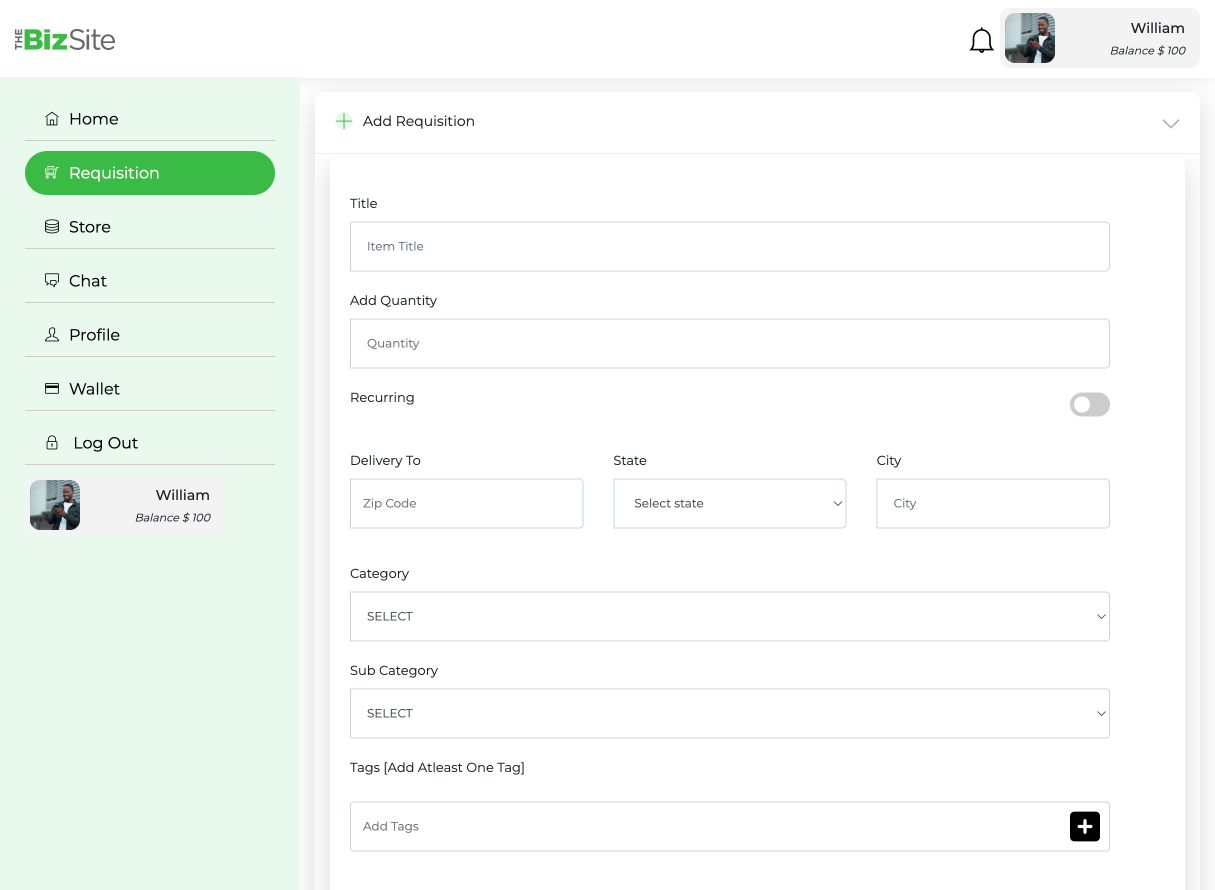
Task: Open William's account card in header
Action: click(1099, 39)
